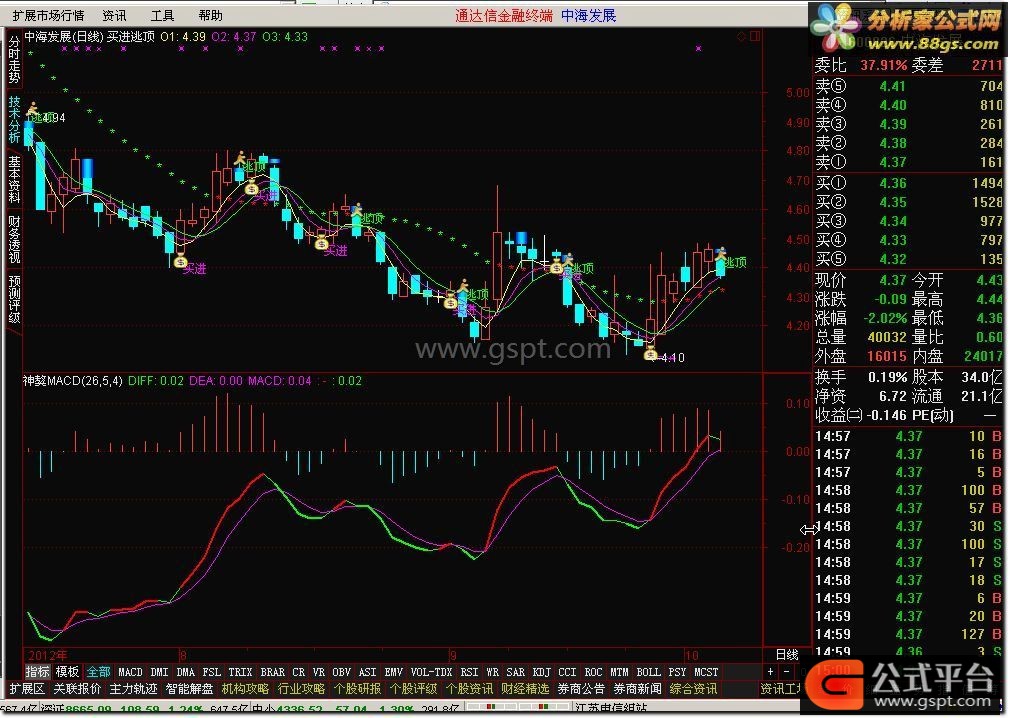Apply the FSL indicator
The width and height of the screenshot is (1010, 718).
(211, 672)
